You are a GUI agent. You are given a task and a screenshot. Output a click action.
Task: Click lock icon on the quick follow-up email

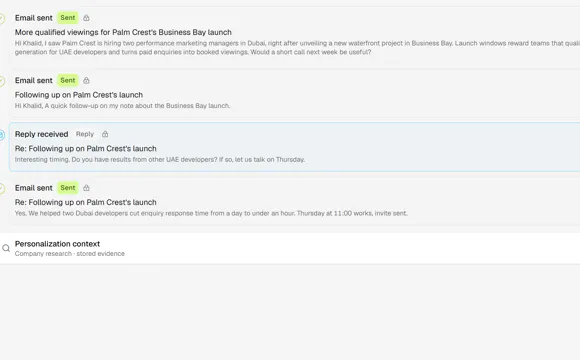(x=86, y=80)
